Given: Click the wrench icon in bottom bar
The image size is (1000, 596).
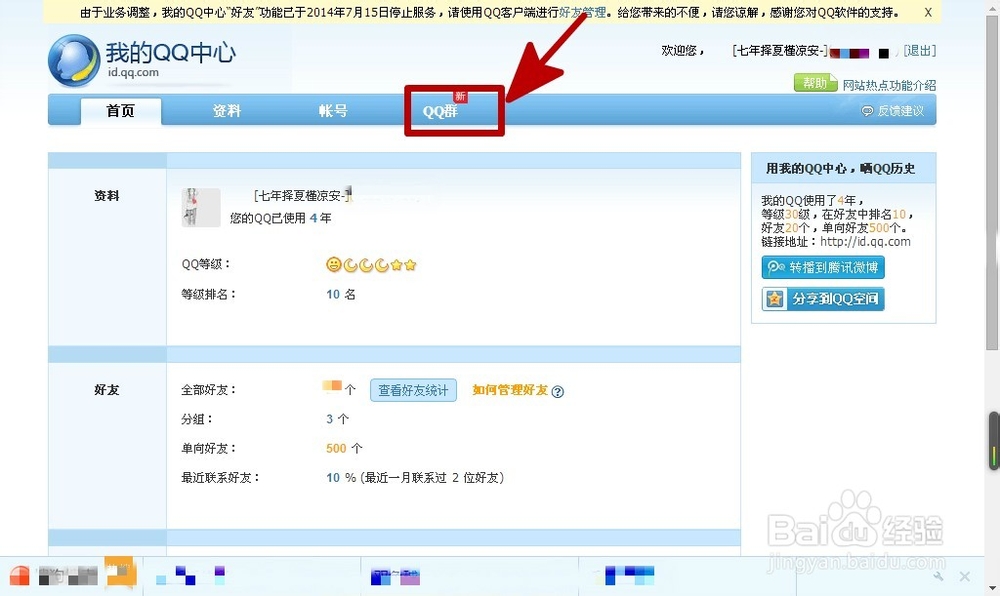Looking at the screenshot, I should [938, 576].
